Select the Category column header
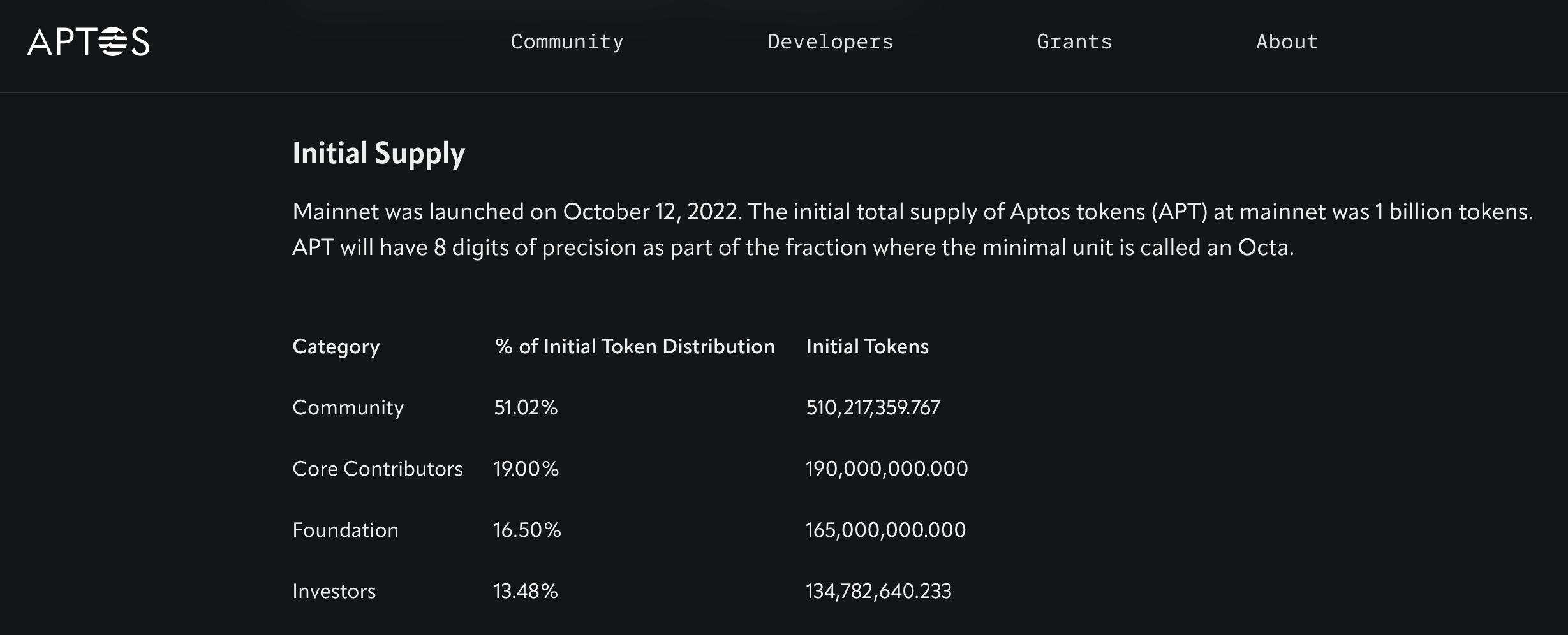 pos(335,346)
